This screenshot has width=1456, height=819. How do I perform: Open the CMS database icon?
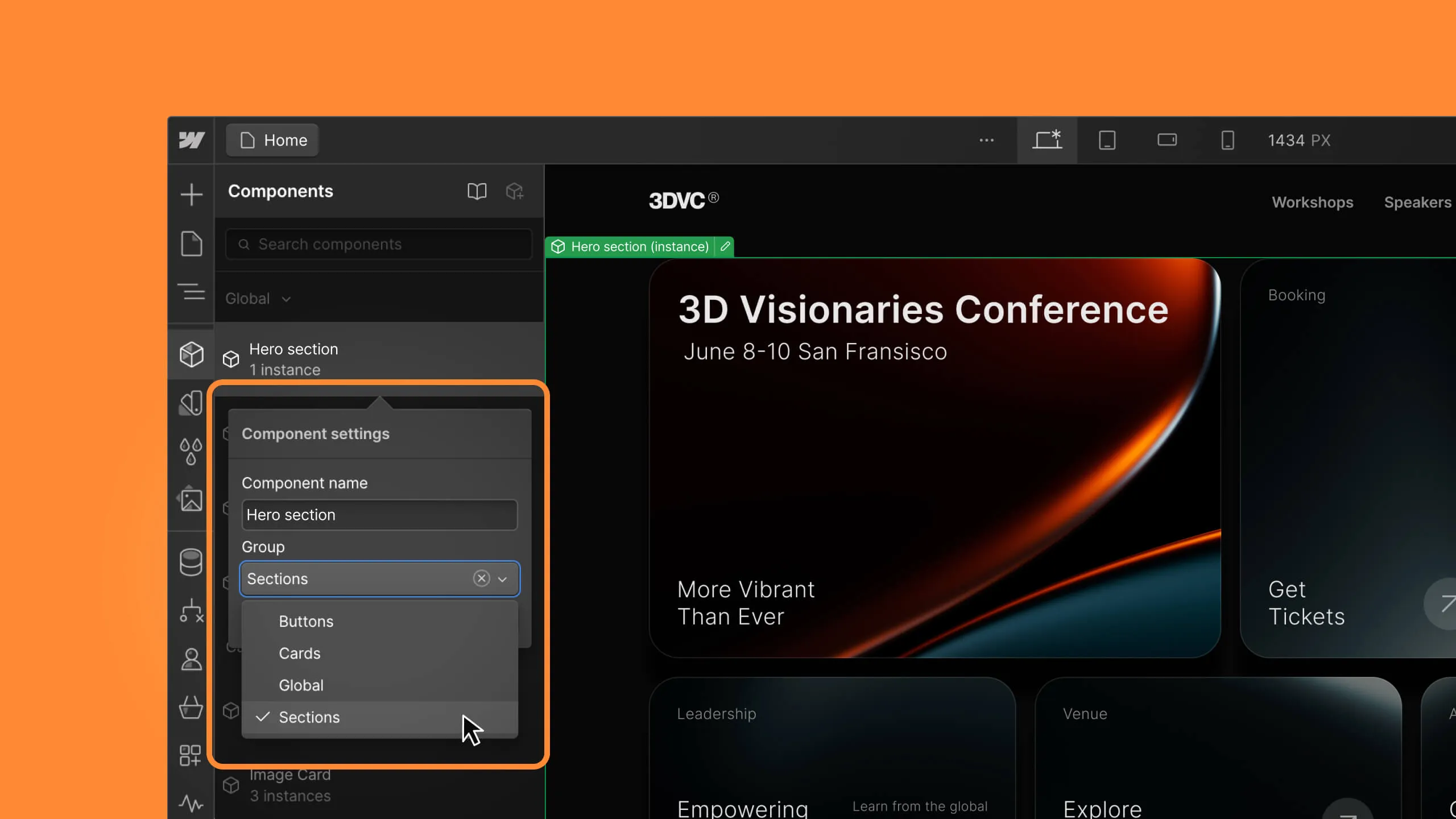pos(191,562)
